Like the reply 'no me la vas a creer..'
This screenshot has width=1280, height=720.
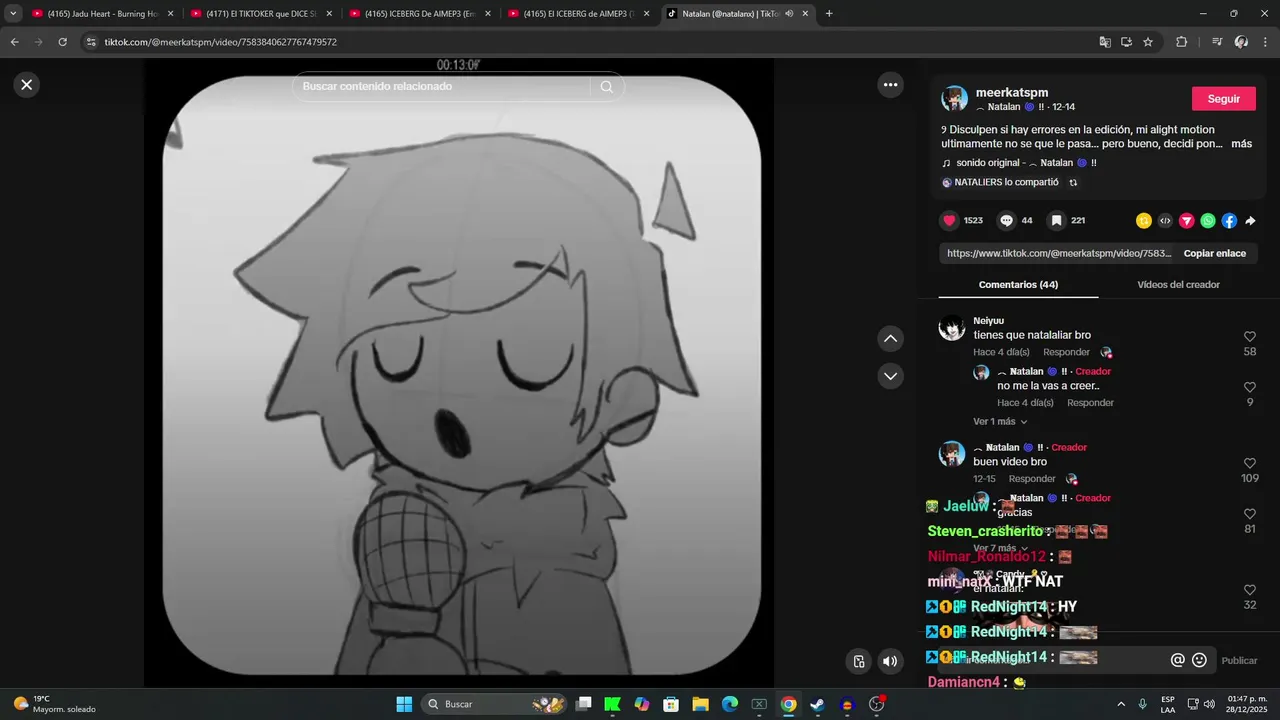1249,387
